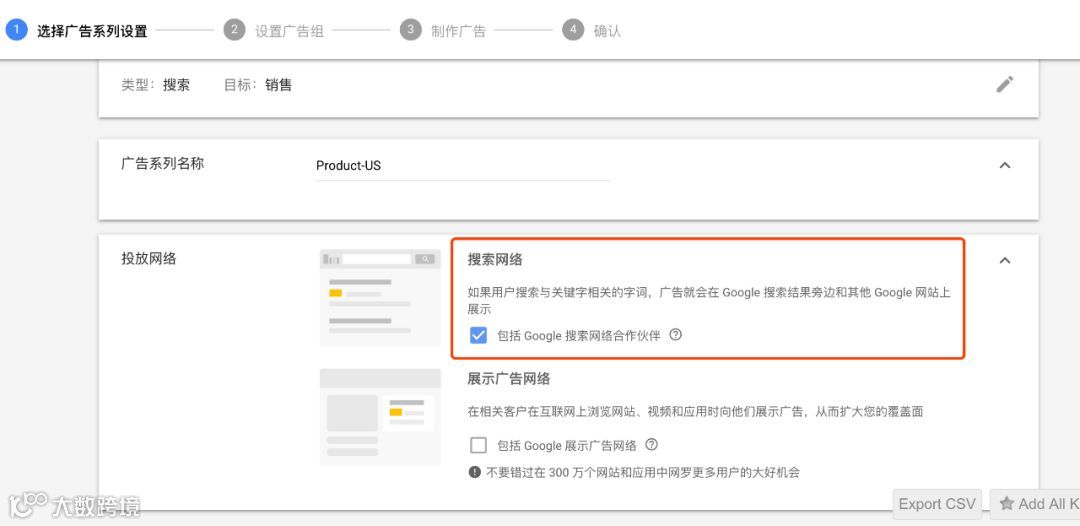Click the 类型: 搜索 text

pos(156,85)
